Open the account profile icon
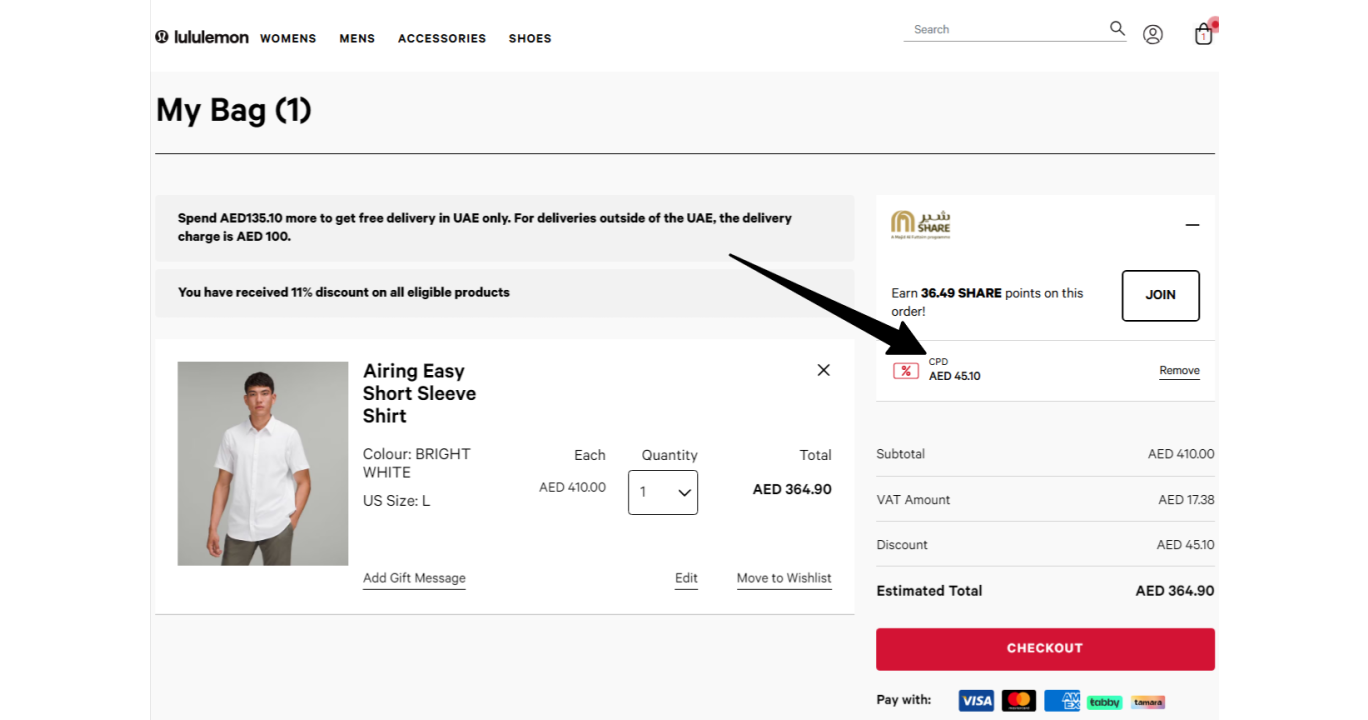 coord(1153,35)
